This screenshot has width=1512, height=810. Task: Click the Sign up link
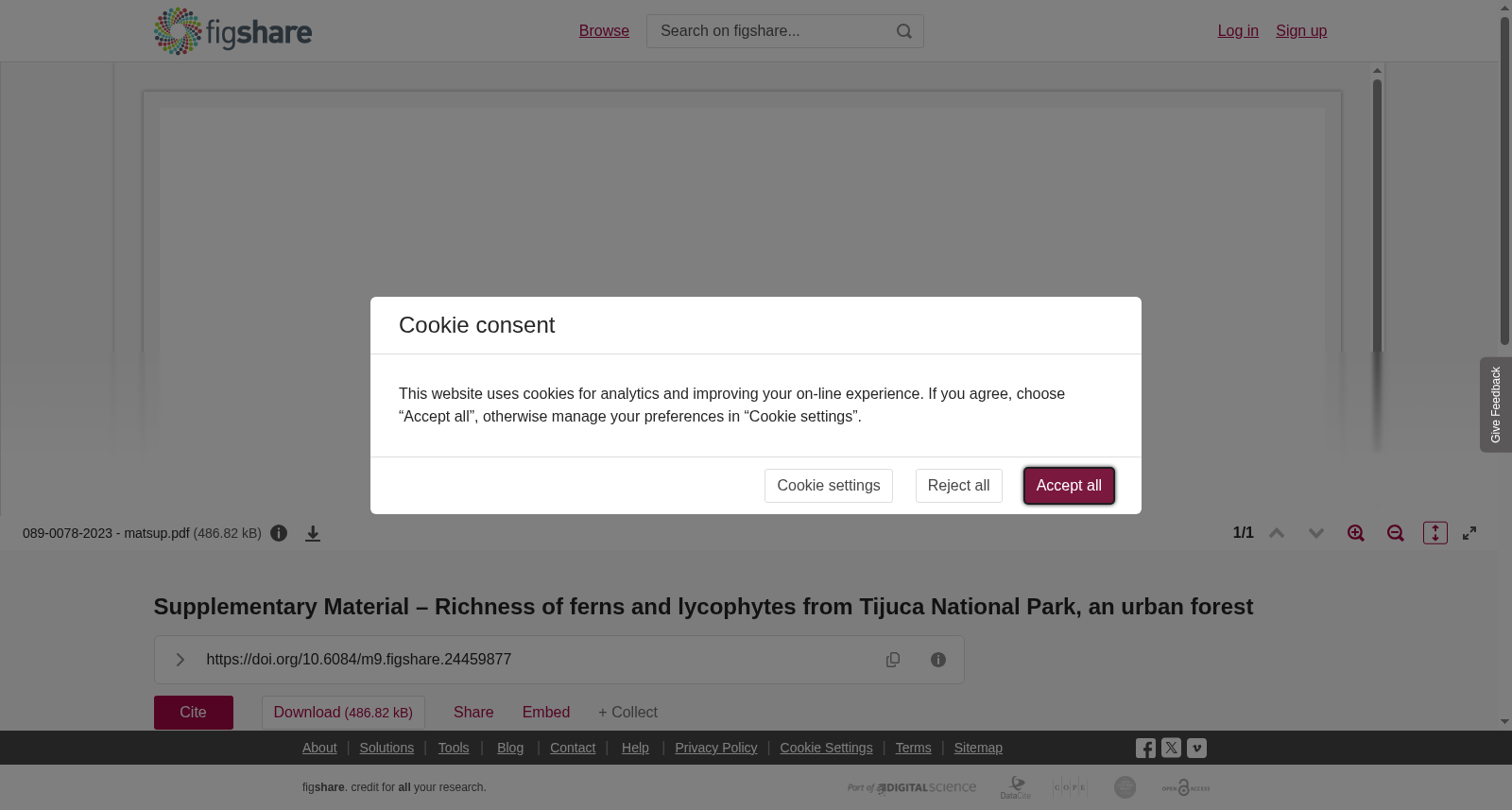(x=1301, y=31)
